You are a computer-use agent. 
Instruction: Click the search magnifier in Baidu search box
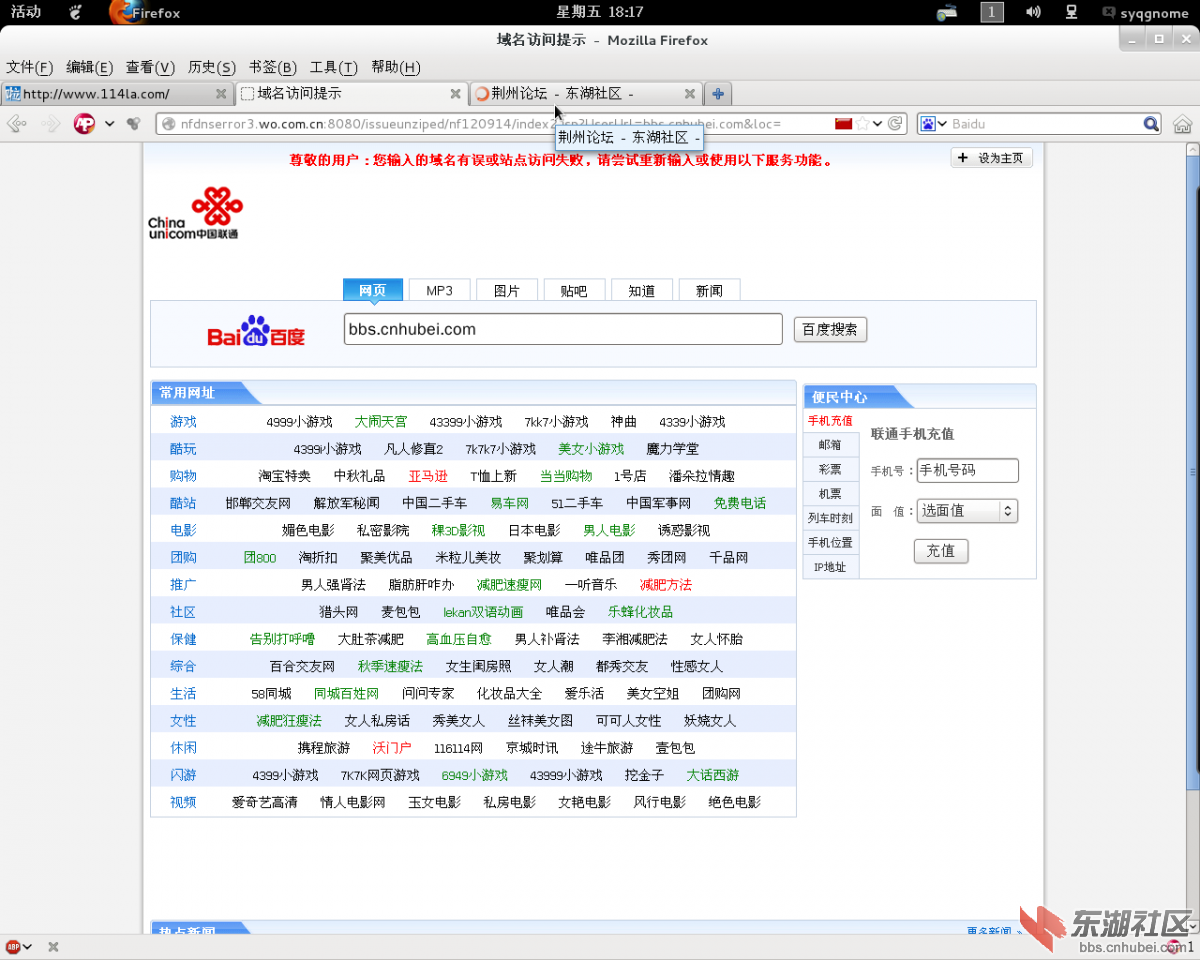1151,124
